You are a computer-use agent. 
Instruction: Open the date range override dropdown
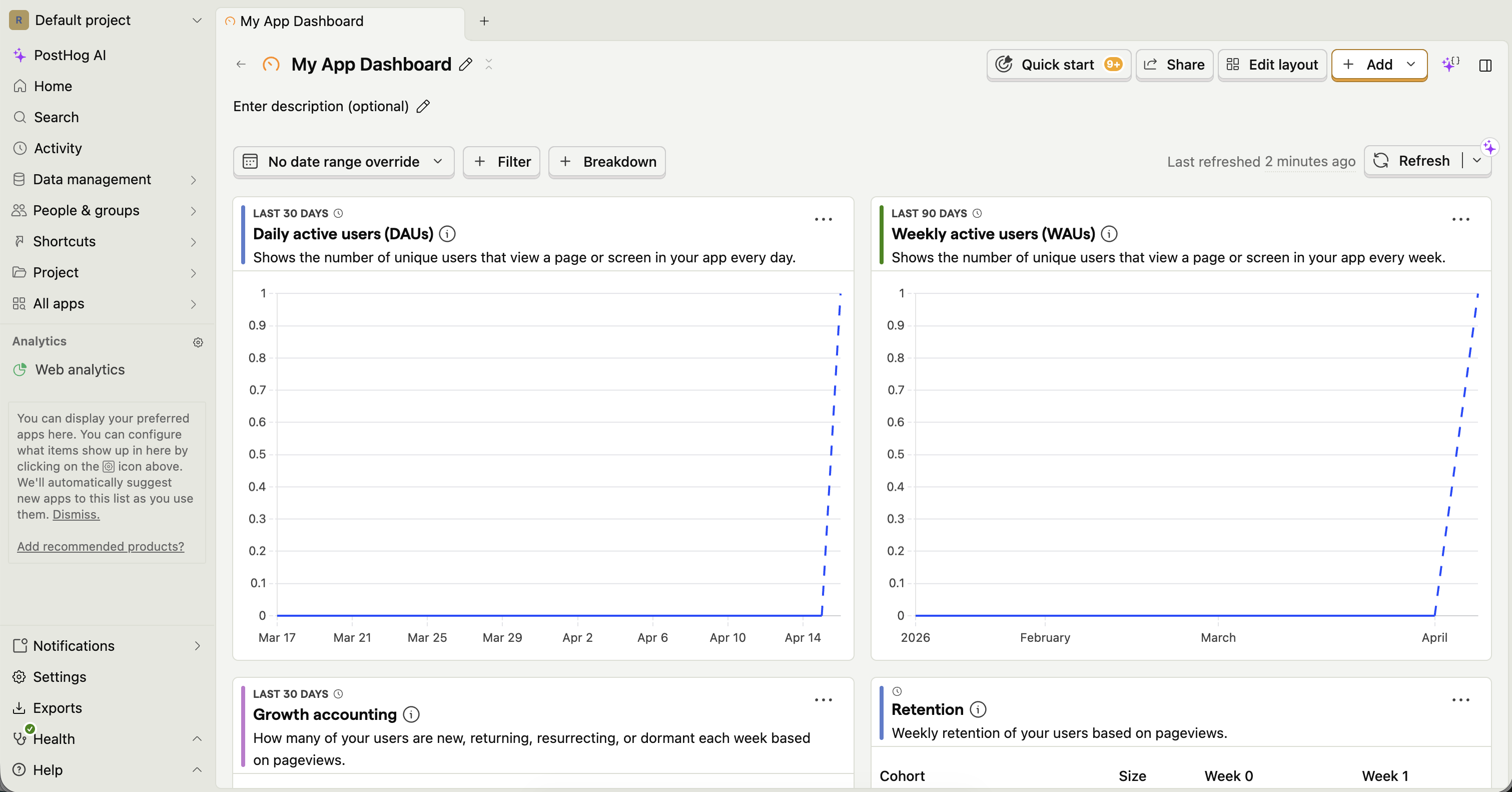pyautogui.click(x=343, y=162)
